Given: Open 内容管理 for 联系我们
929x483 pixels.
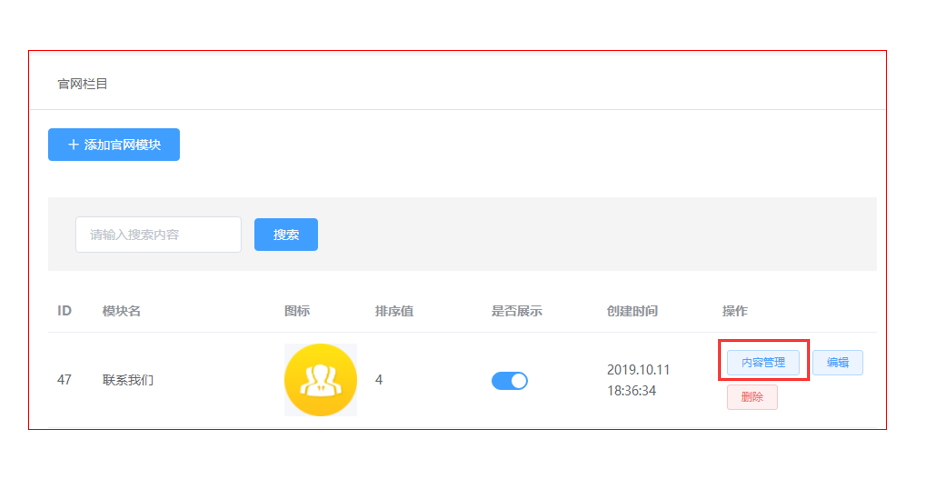Looking at the screenshot, I should pos(763,362).
